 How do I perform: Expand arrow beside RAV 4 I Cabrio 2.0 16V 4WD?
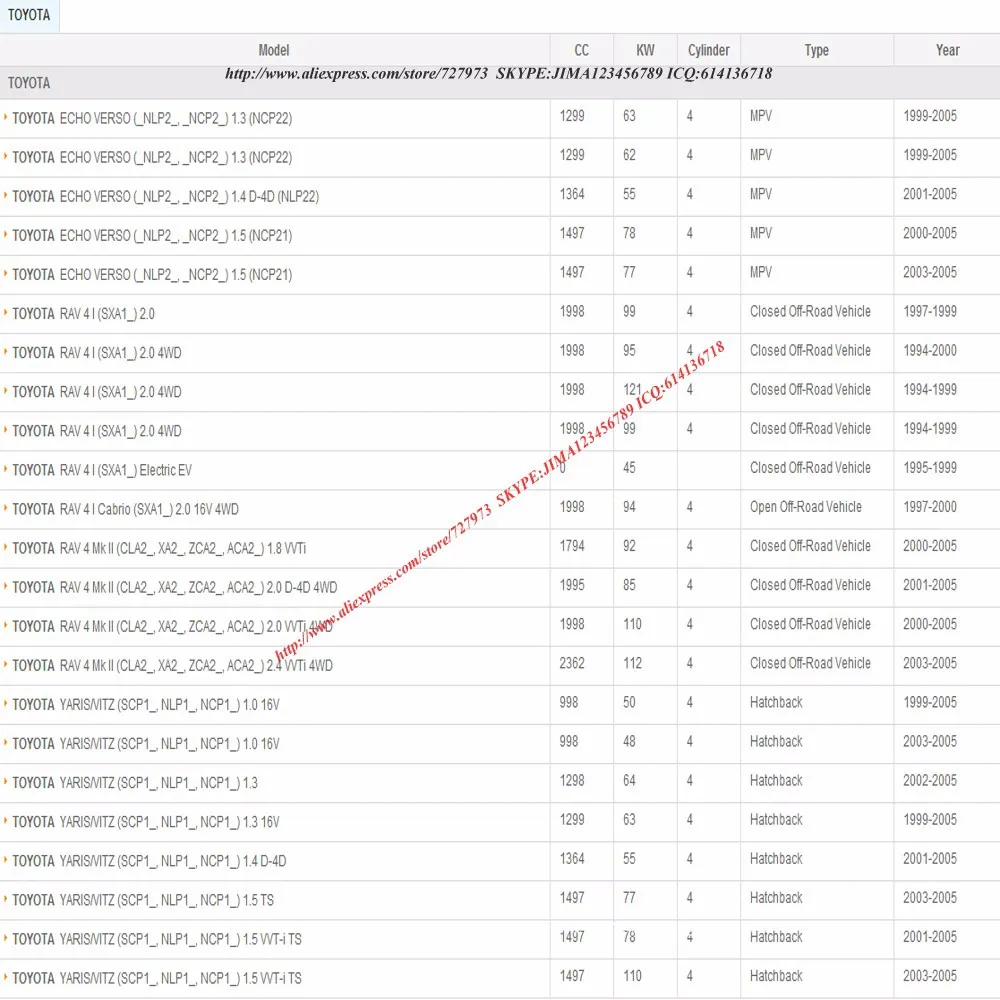pos(6,508)
